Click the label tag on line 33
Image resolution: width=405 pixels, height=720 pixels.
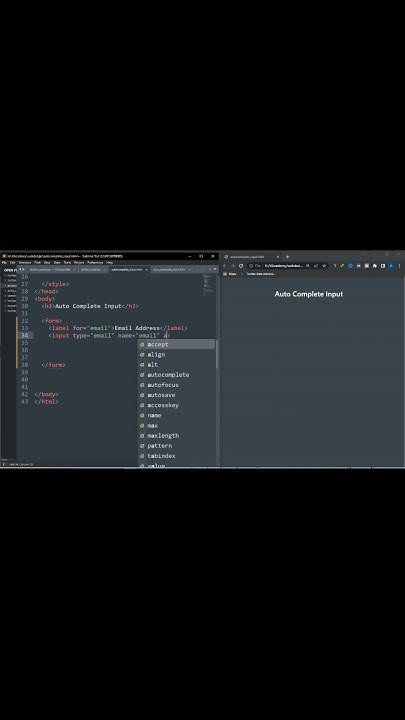[118, 328]
